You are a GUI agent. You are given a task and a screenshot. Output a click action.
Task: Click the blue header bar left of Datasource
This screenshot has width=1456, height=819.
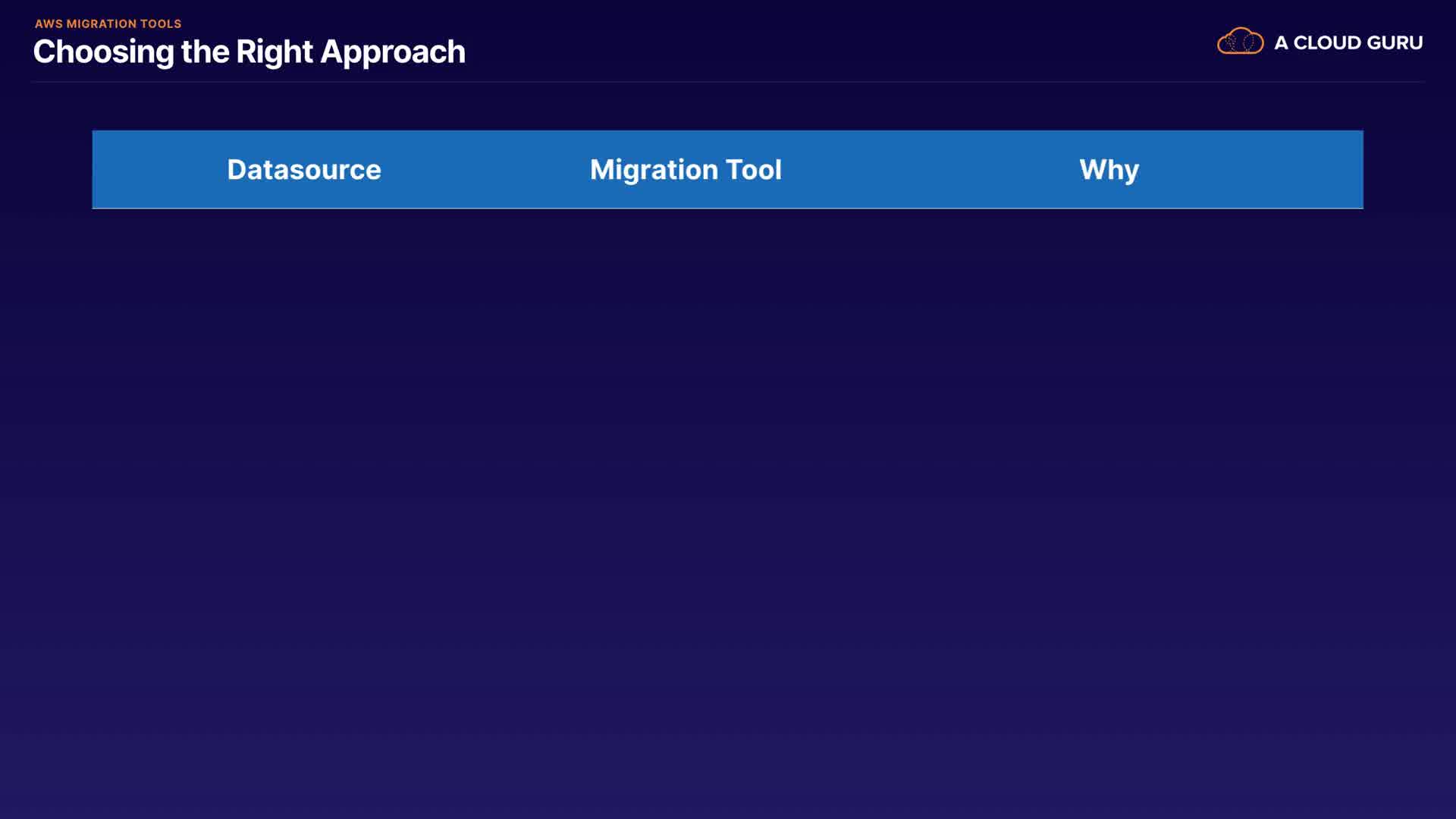pyautogui.click(x=152, y=169)
